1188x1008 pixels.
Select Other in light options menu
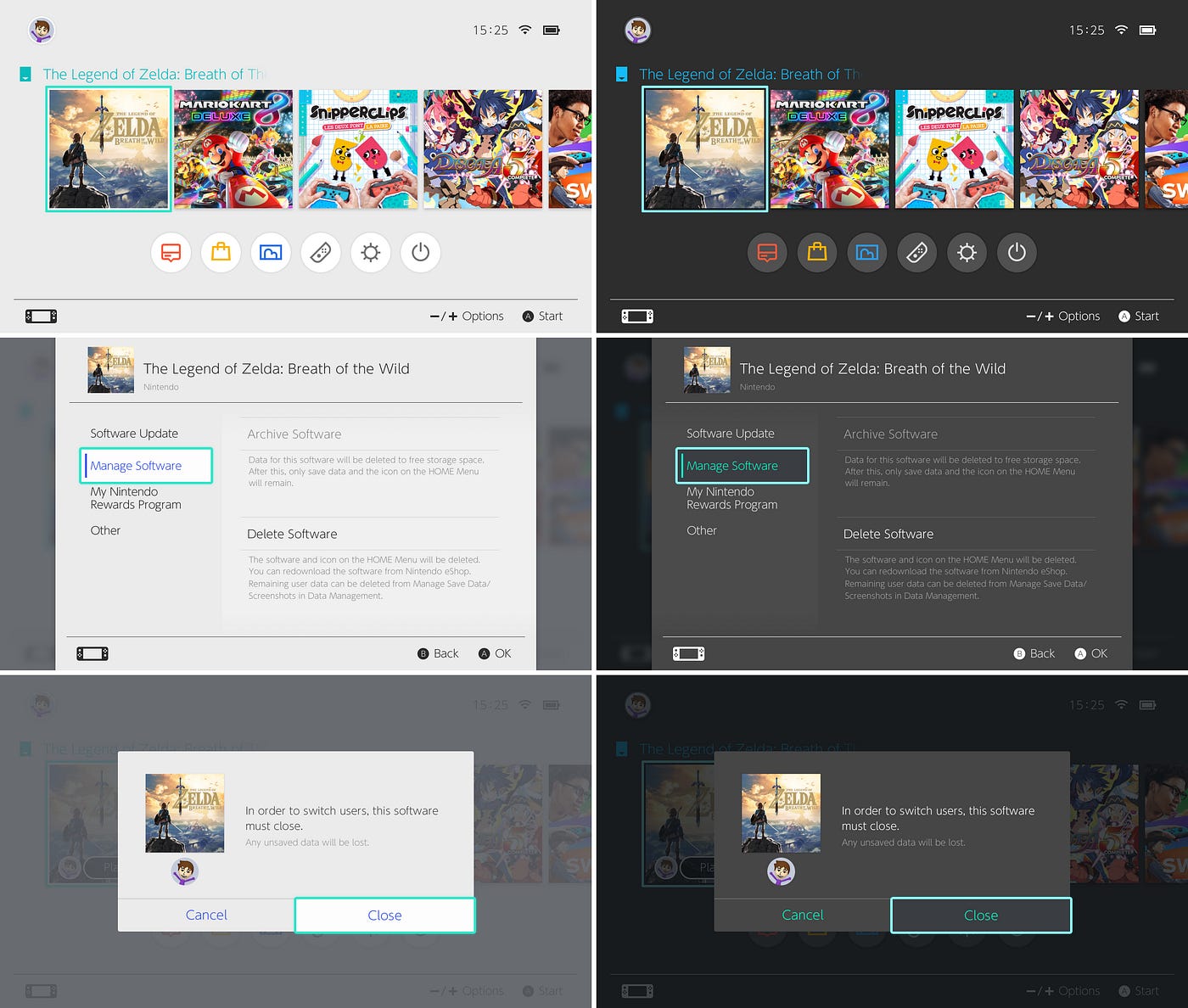[105, 530]
